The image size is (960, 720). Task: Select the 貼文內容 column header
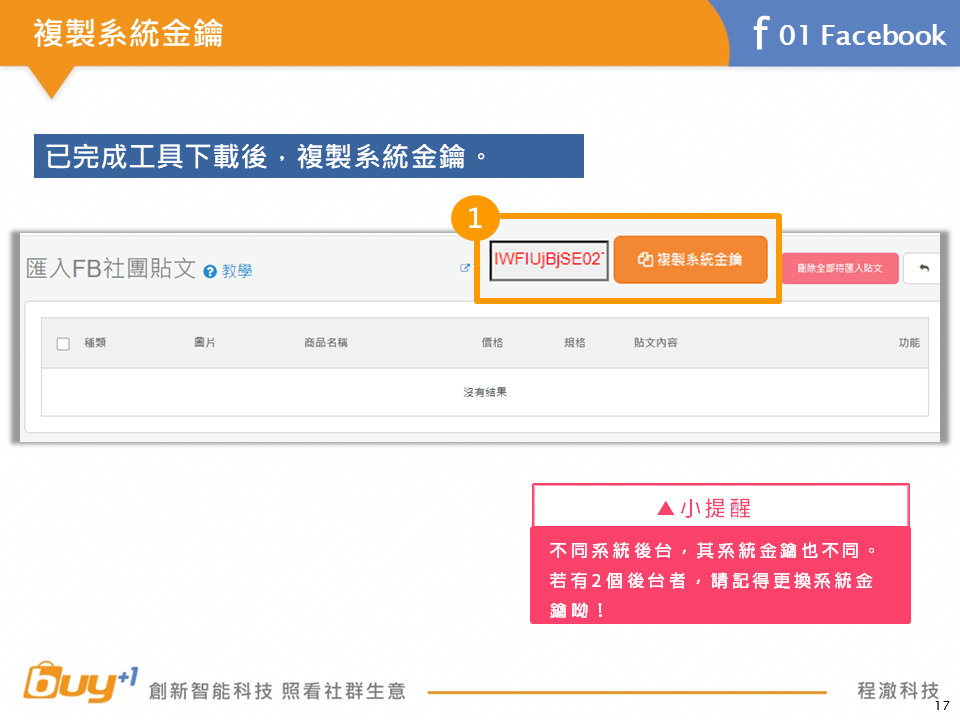[655, 343]
